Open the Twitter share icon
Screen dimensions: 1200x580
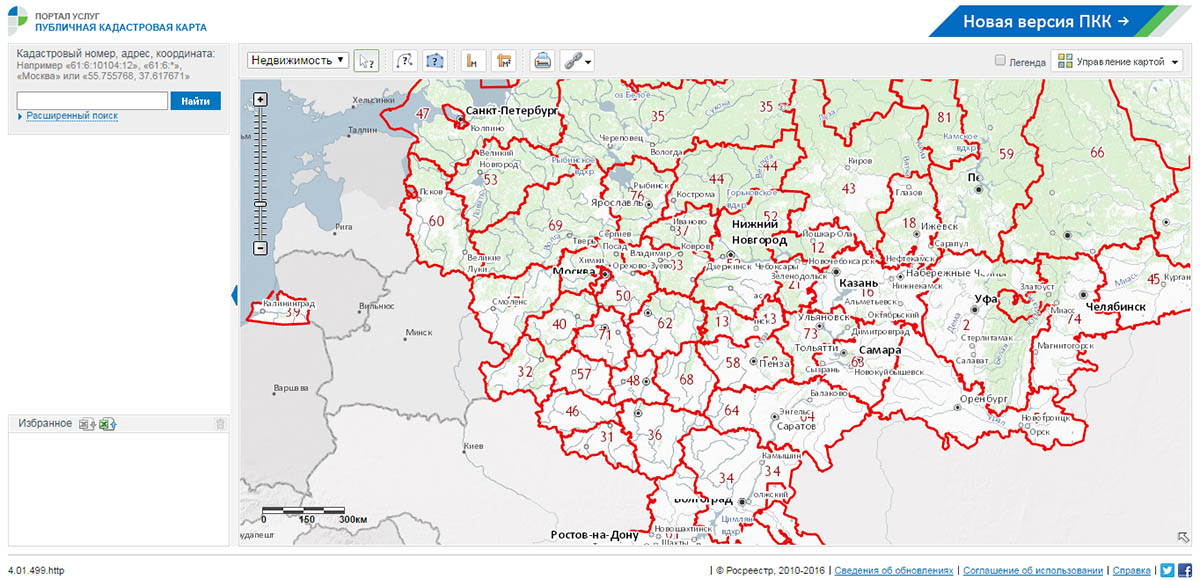point(1166,569)
